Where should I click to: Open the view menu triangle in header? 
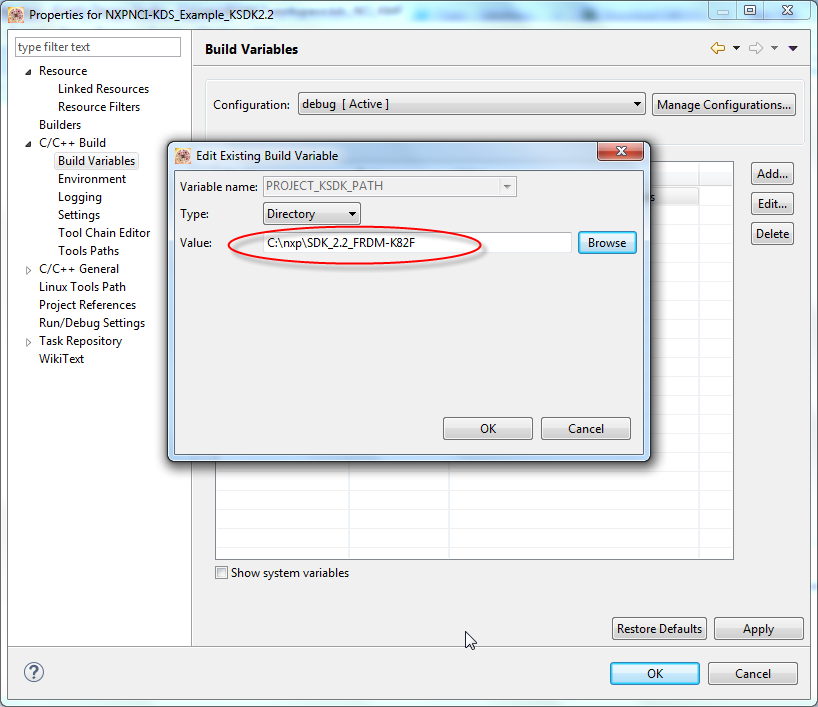click(793, 49)
